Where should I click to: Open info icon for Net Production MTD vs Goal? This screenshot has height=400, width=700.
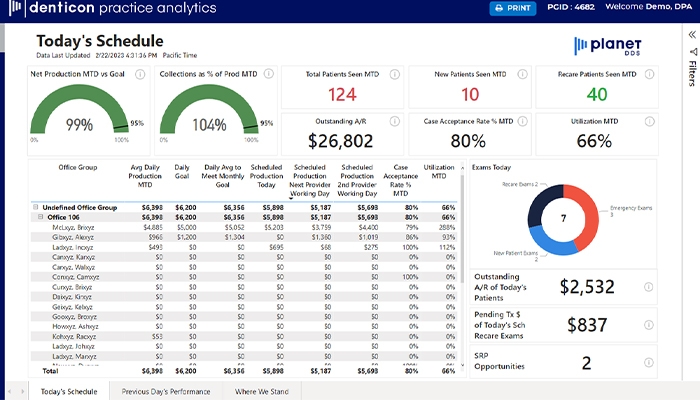140,74
